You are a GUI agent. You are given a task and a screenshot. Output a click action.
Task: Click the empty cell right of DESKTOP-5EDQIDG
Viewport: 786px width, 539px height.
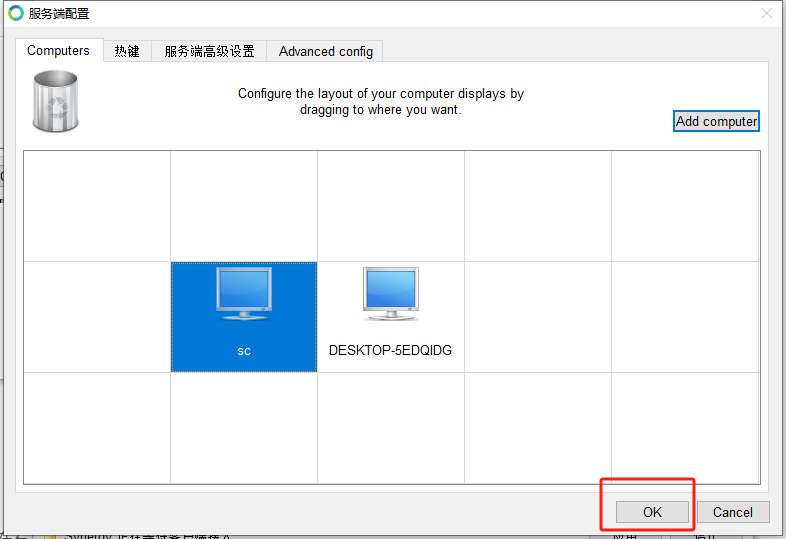(537, 317)
